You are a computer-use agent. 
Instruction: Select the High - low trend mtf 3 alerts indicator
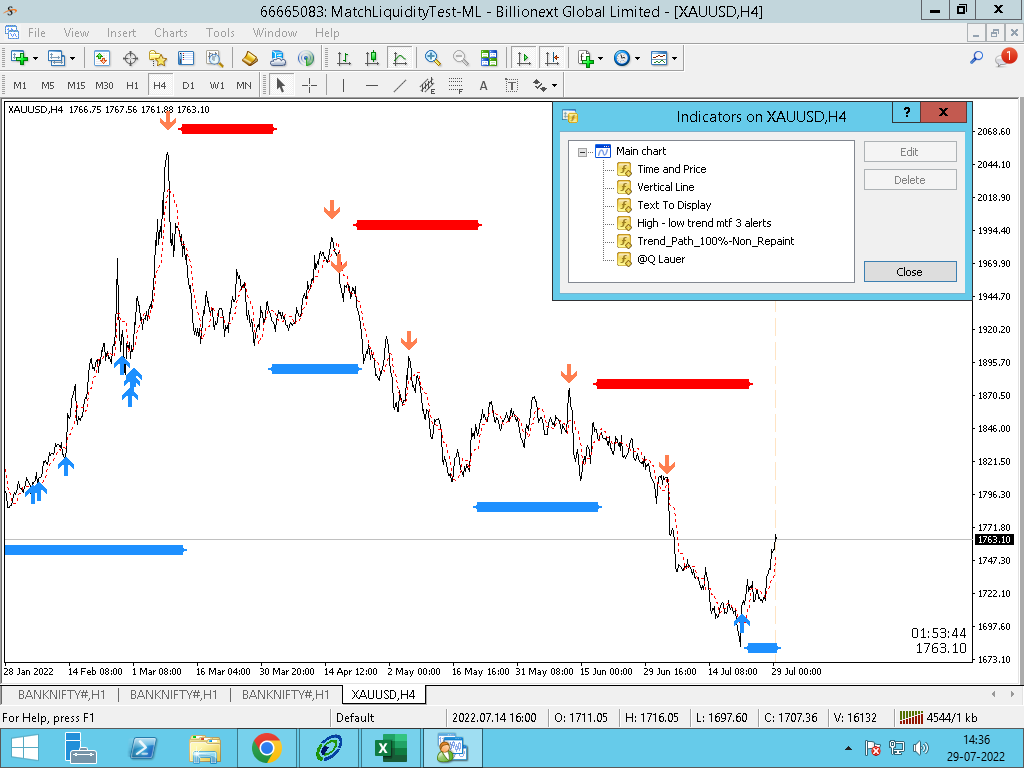[704, 223]
